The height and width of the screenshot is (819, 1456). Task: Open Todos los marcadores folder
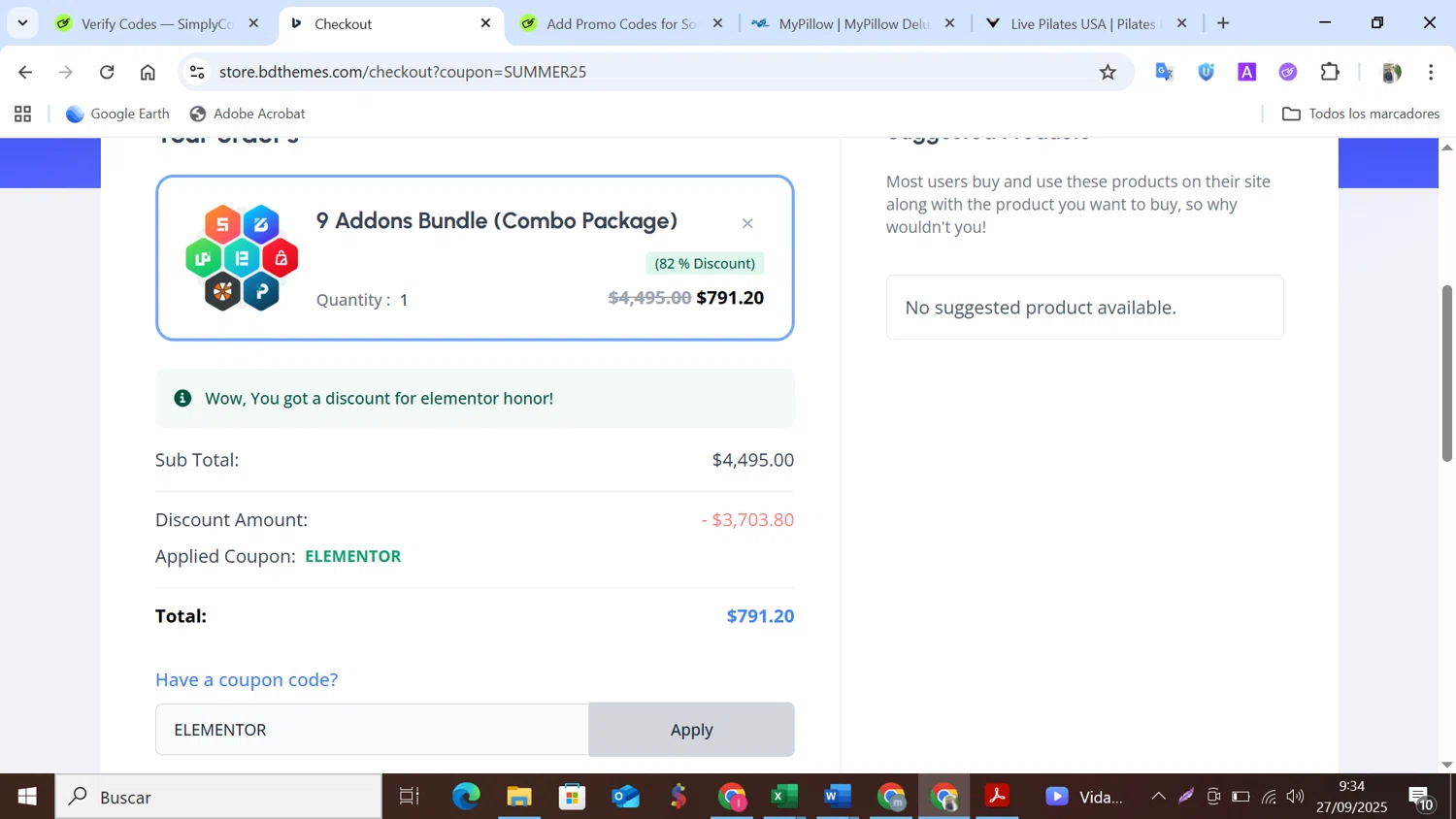coord(1361,114)
